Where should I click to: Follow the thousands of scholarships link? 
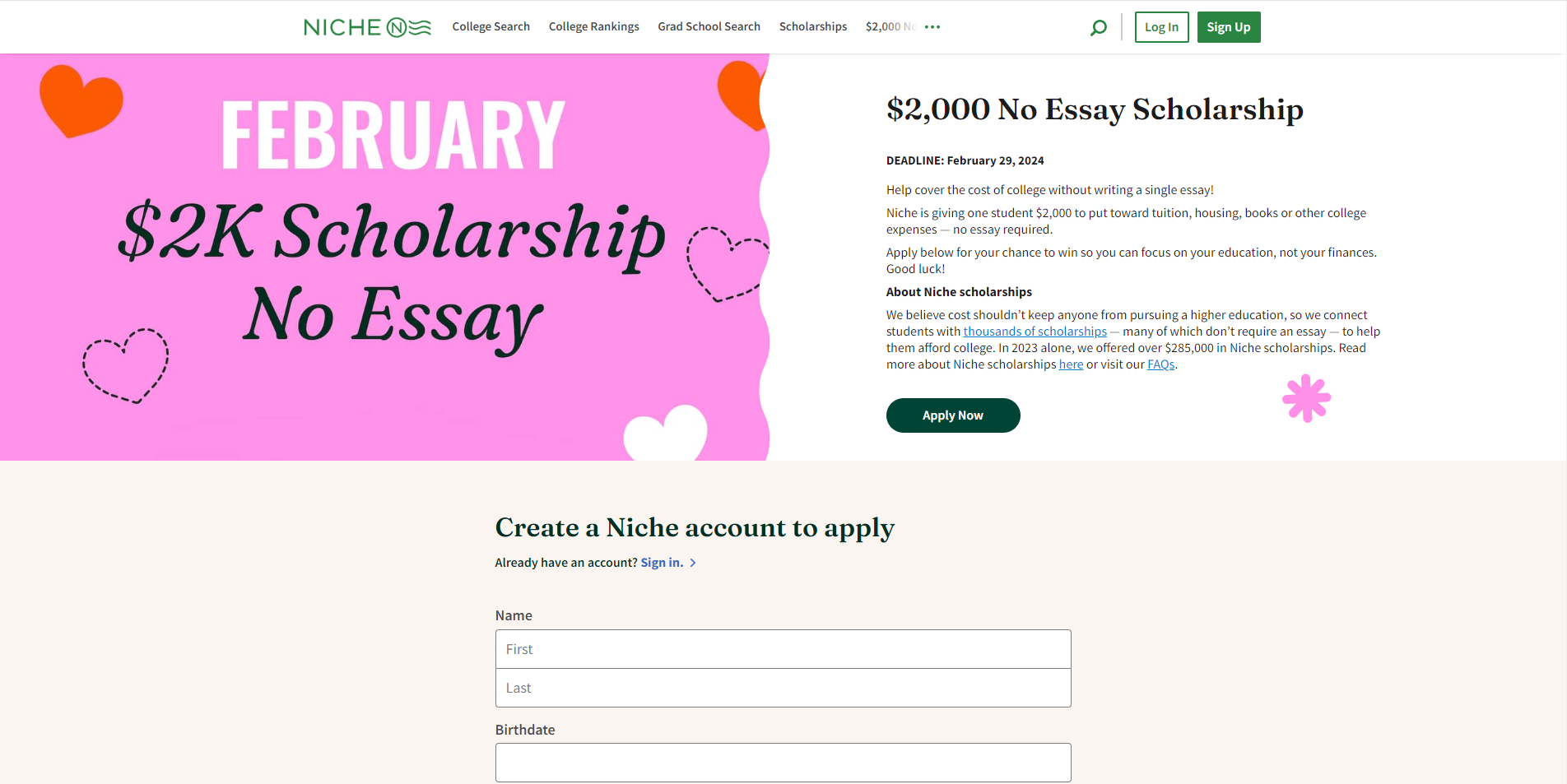(x=1035, y=332)
